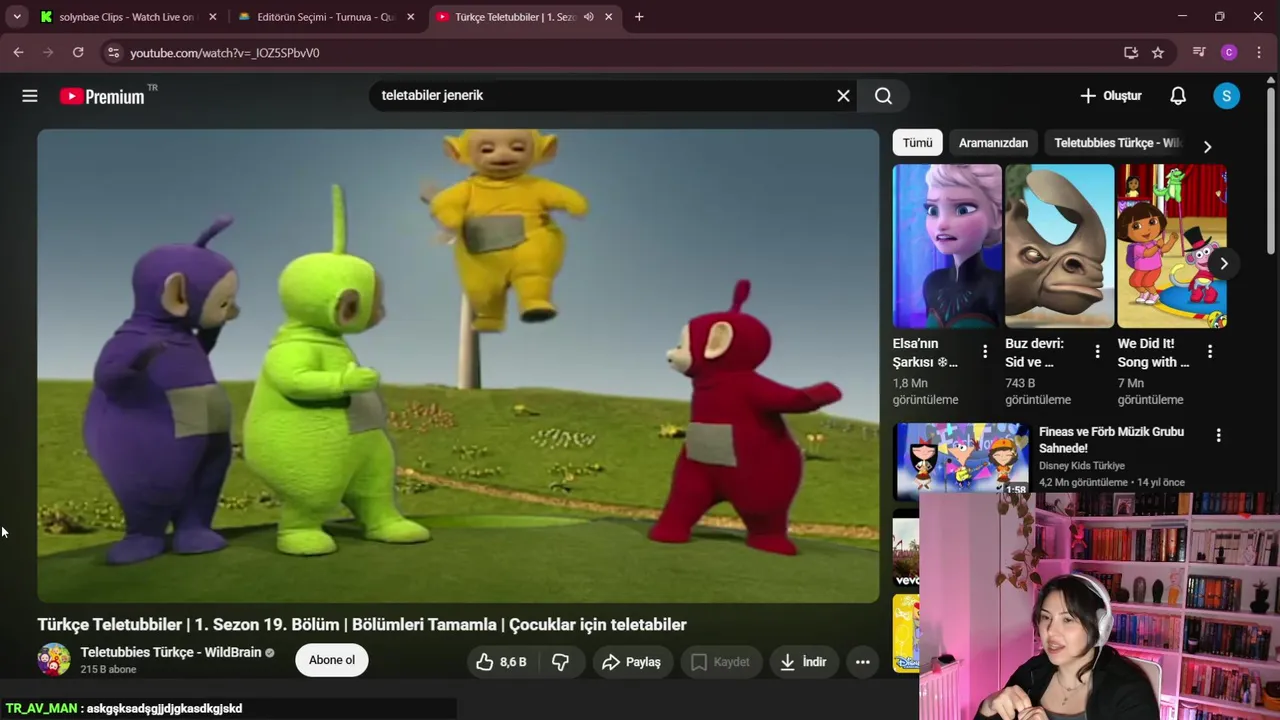This screenshot has width=1280, height=720.
Task: Open a new browser tab
Action: coord(639,17)
